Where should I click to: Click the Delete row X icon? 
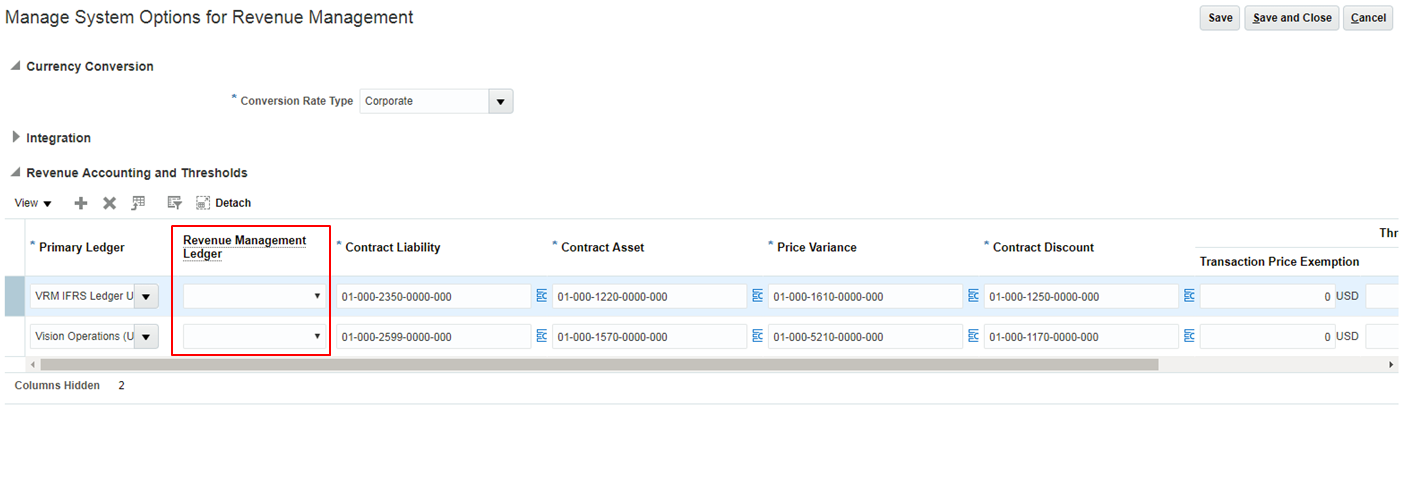click(110, 203)
